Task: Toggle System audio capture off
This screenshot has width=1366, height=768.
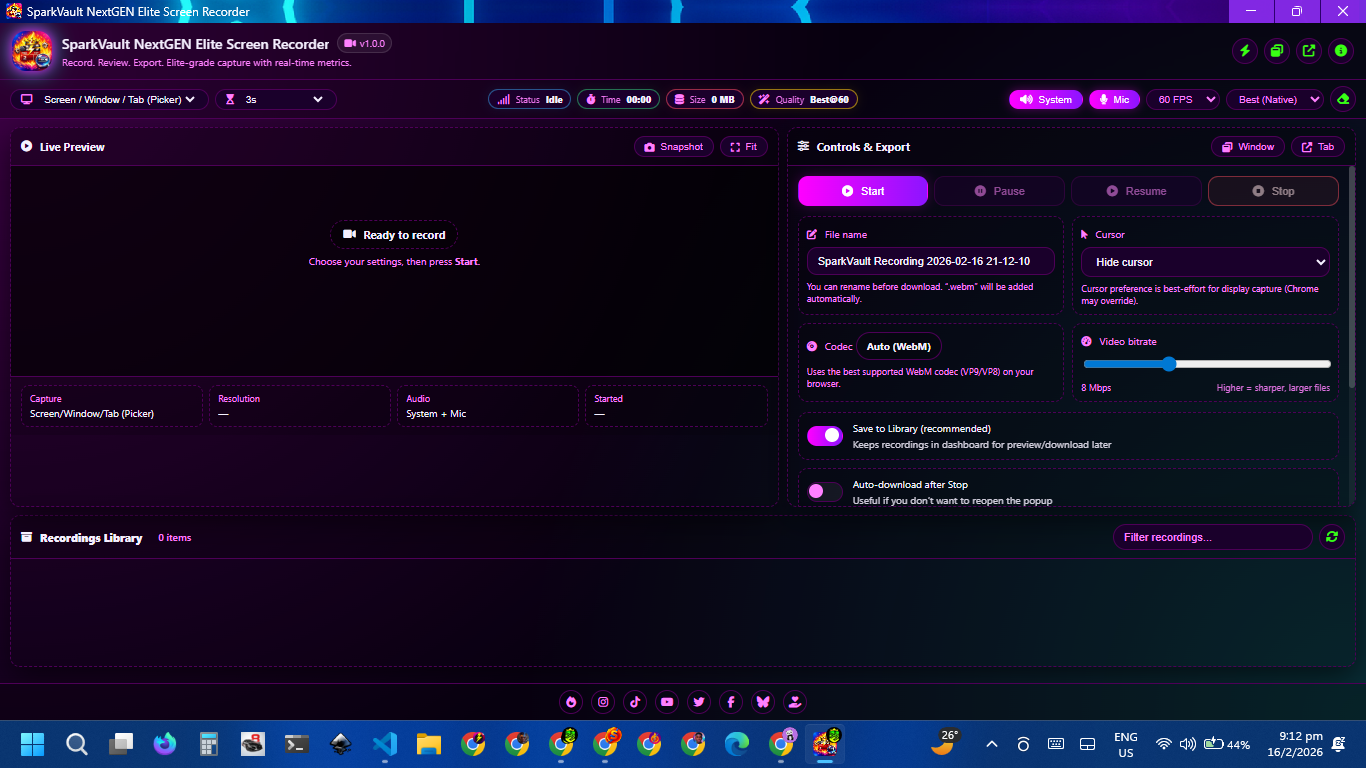Action: click(1045, 99)
